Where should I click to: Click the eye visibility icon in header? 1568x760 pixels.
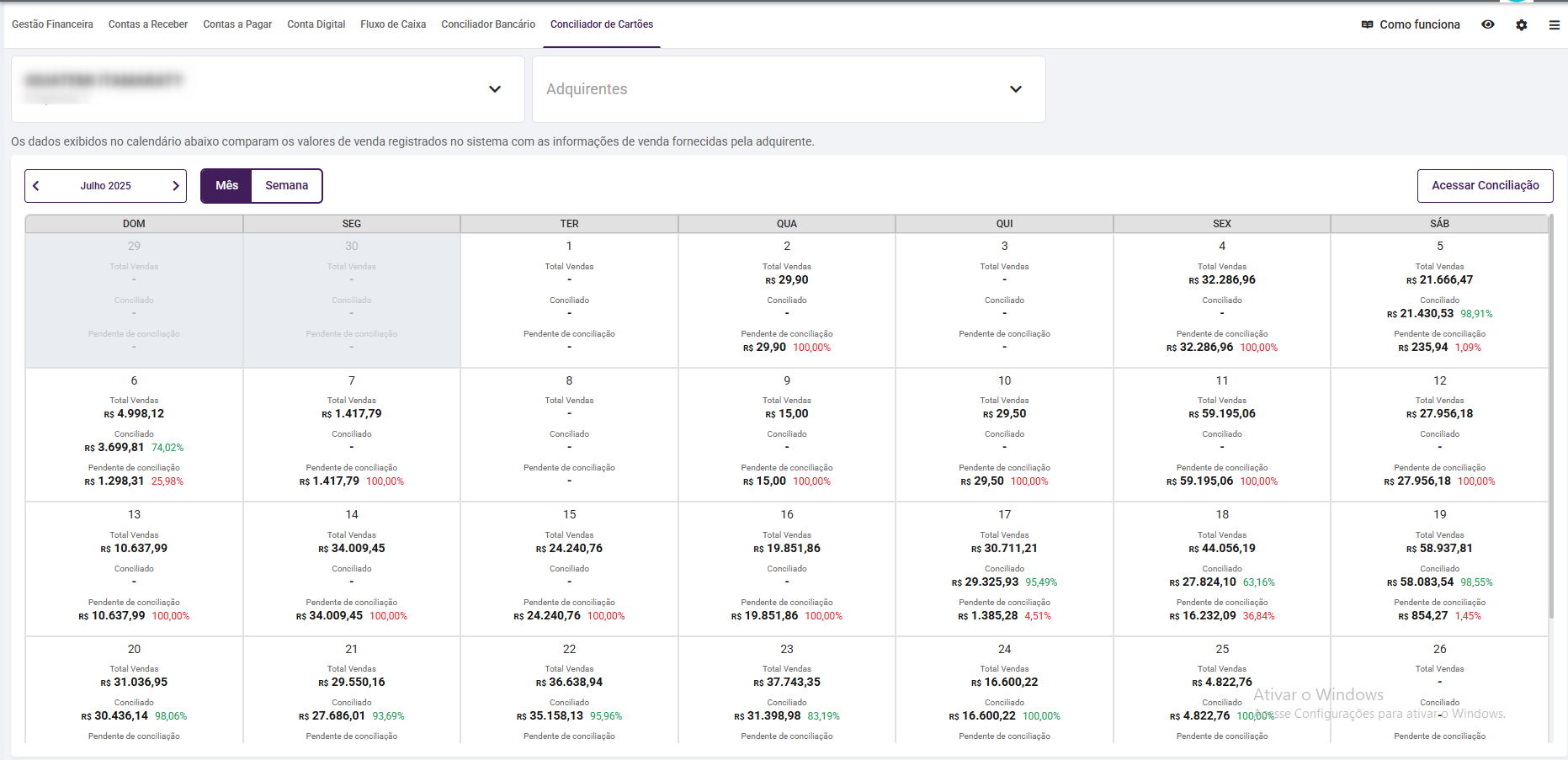point(1488,24)
